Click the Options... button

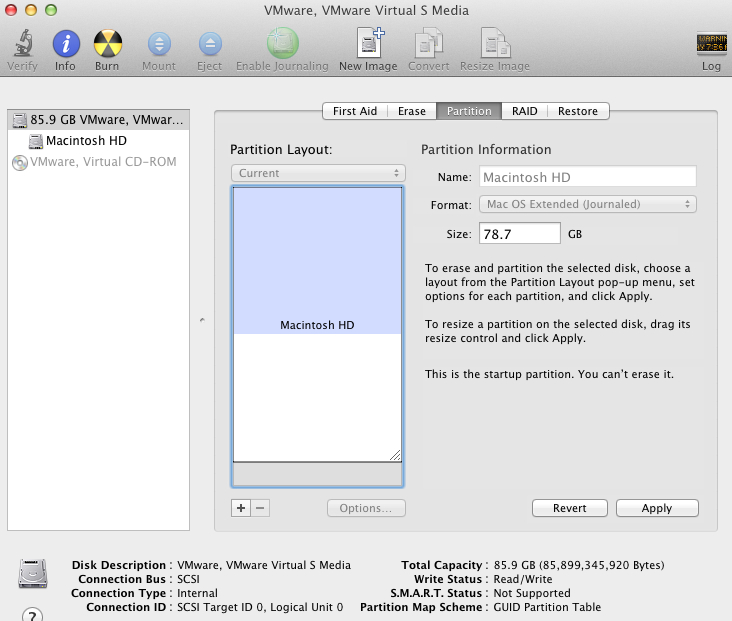366,508
